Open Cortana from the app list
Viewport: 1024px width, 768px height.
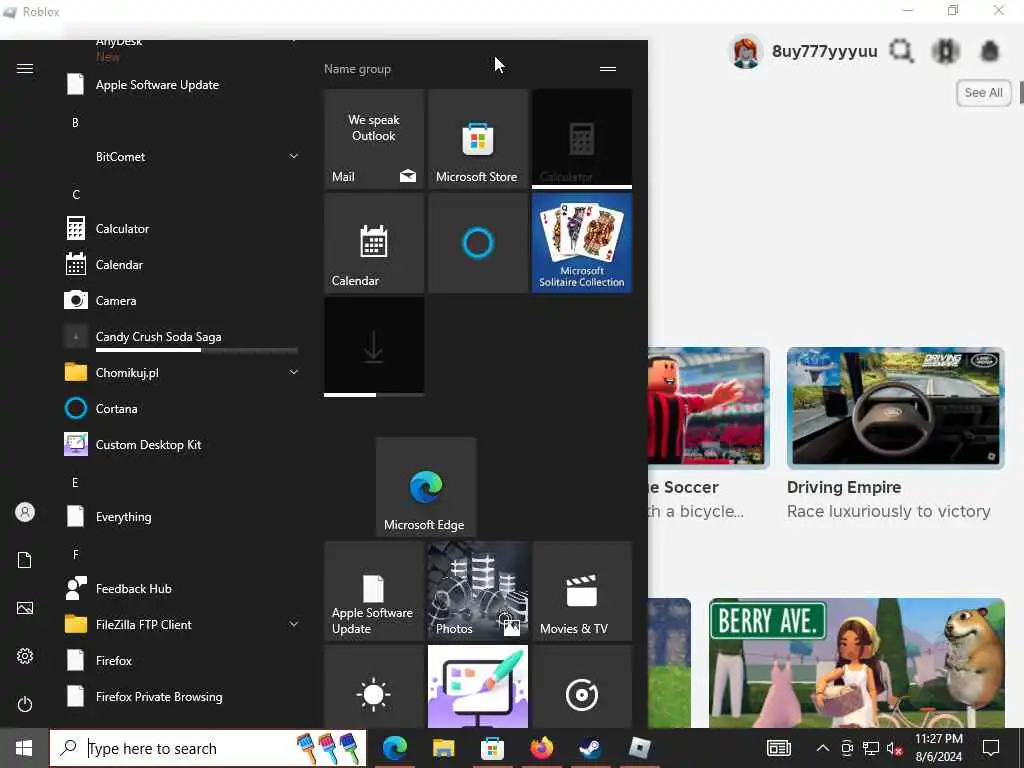183,409
